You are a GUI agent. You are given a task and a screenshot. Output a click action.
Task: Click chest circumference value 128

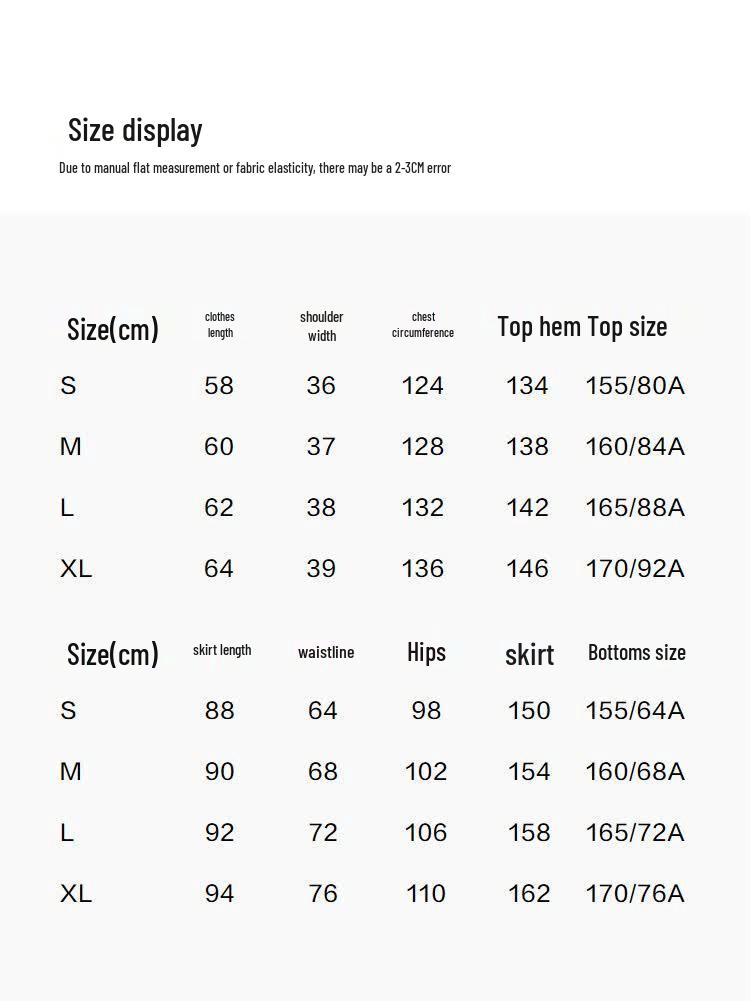(x=422, y=447)
